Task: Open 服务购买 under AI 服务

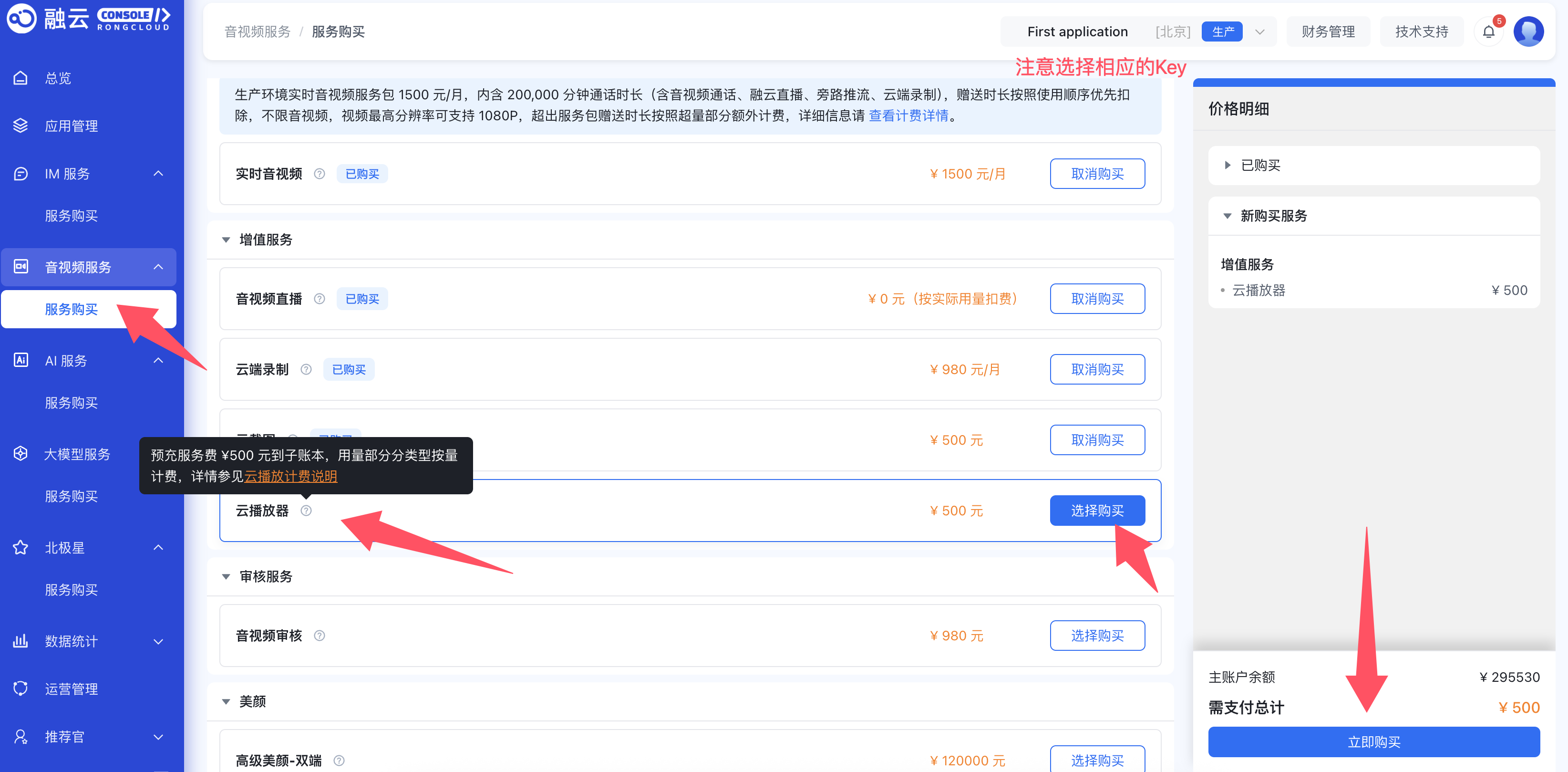Action: [x=71, y=402]
